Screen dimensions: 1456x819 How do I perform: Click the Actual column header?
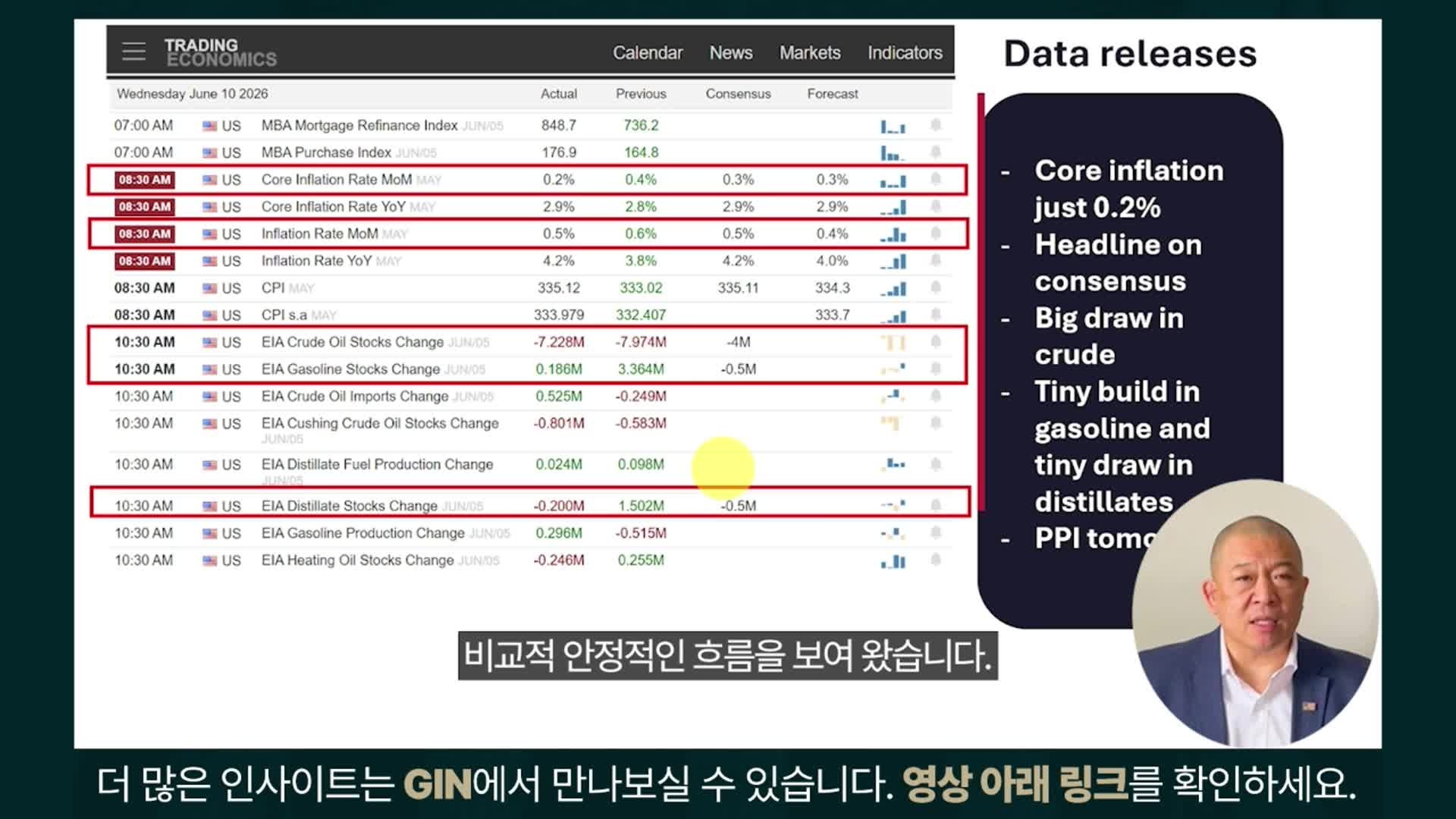pos(559,94)
